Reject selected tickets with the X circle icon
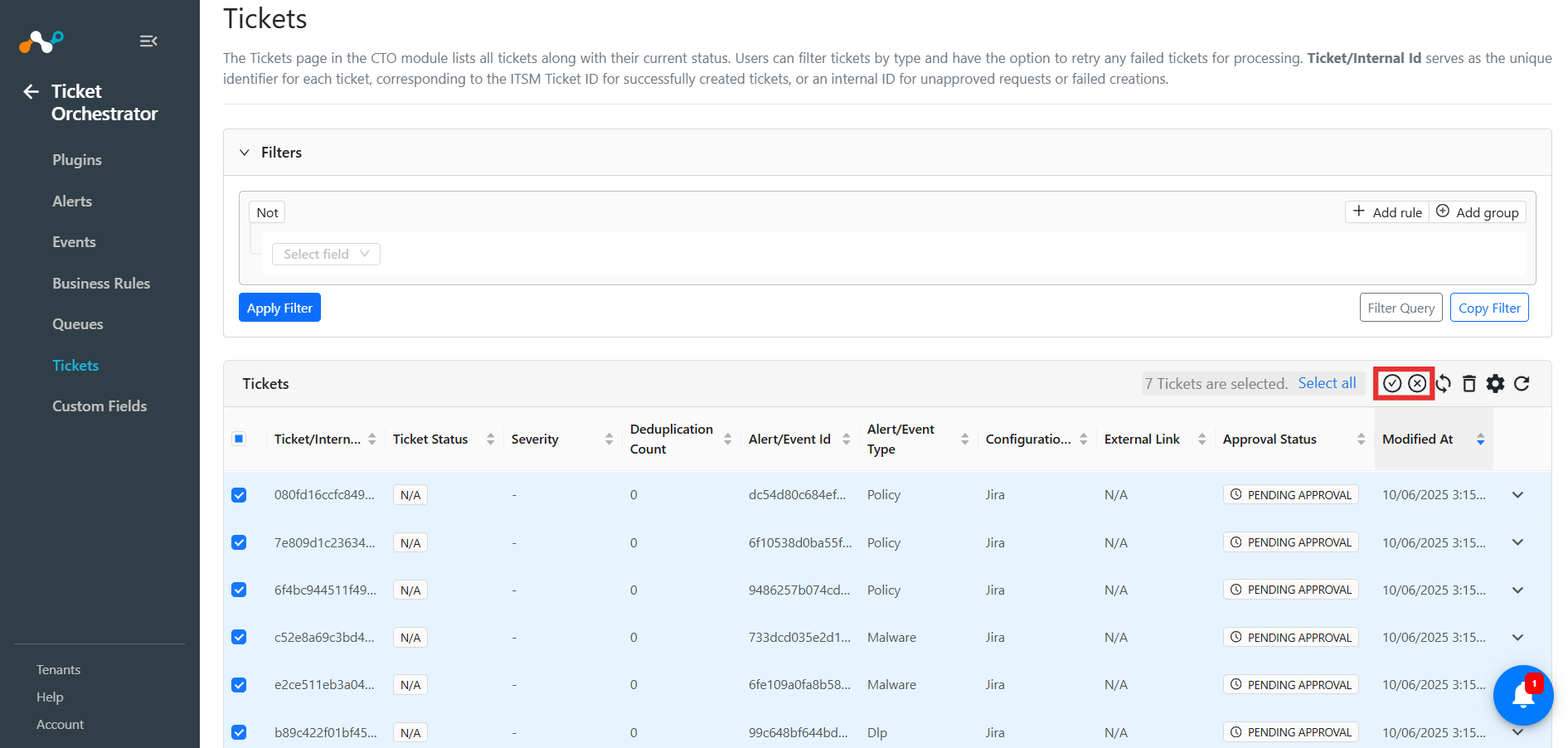This screenshot has height=748, width=1568. [x=1417, y=383]
